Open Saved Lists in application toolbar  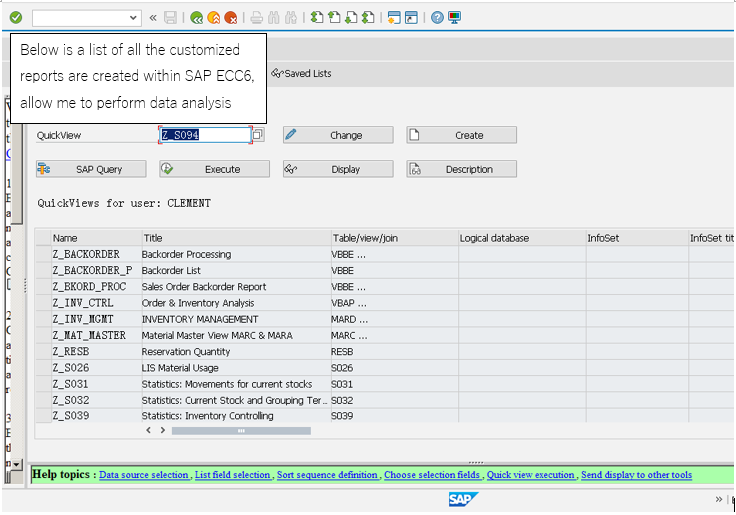(x=301, y=73)
